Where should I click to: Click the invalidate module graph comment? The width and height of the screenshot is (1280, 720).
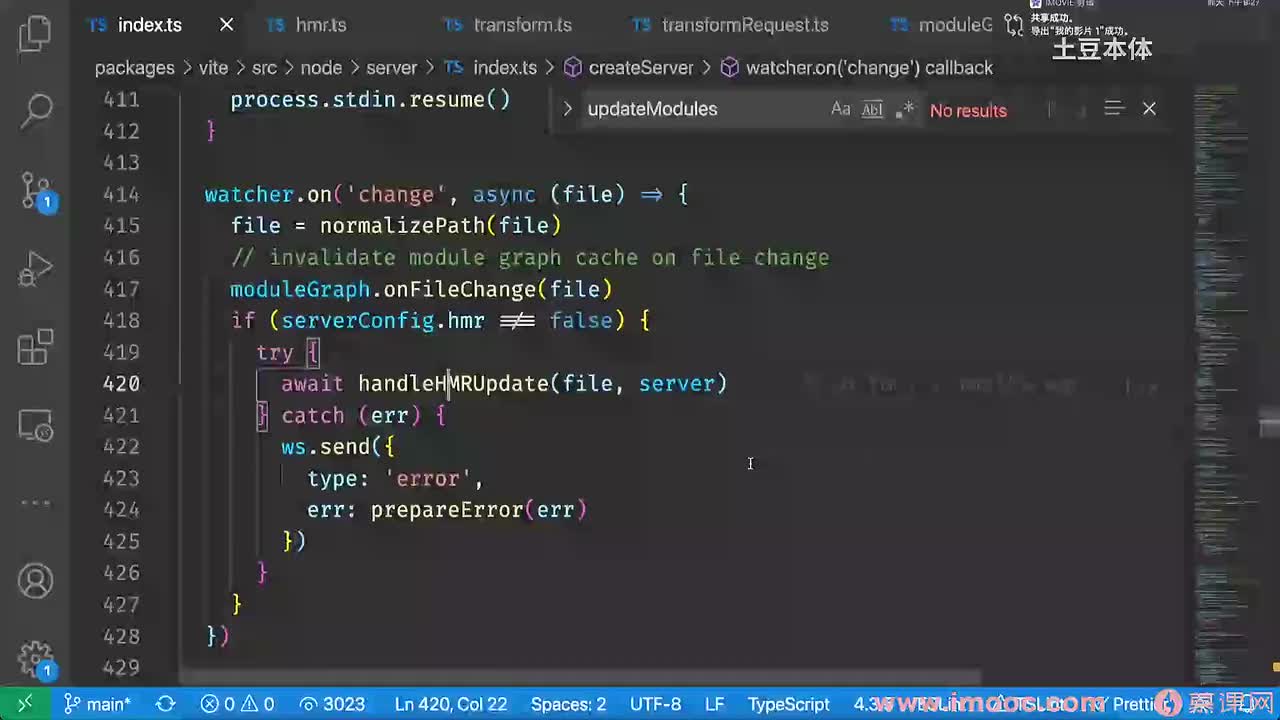click(530, 258)
